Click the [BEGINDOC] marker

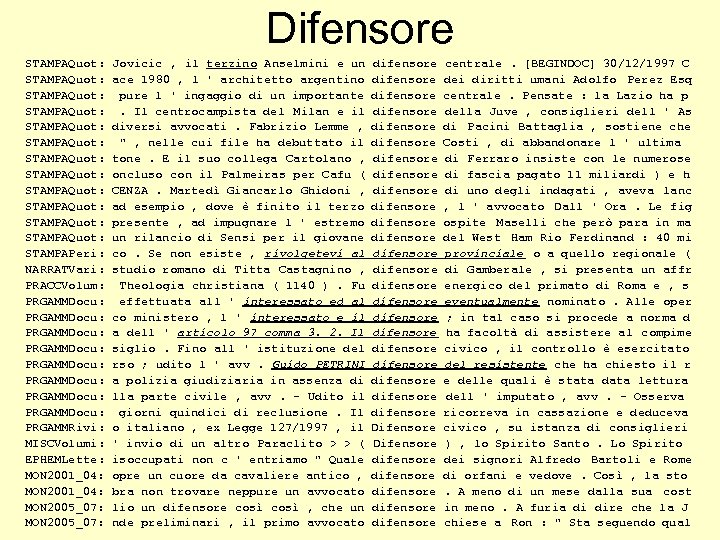pyautogui.click(x=560, y=64)
